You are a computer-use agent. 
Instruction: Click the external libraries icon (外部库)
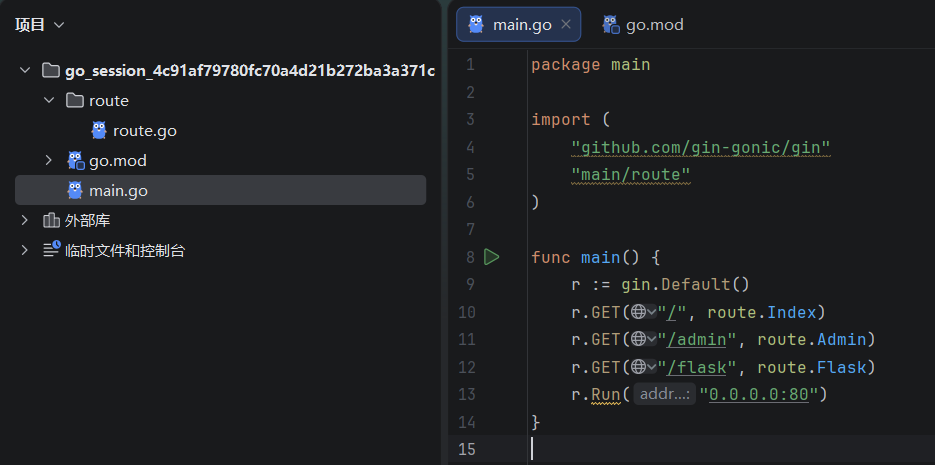(x=51, y=220)
